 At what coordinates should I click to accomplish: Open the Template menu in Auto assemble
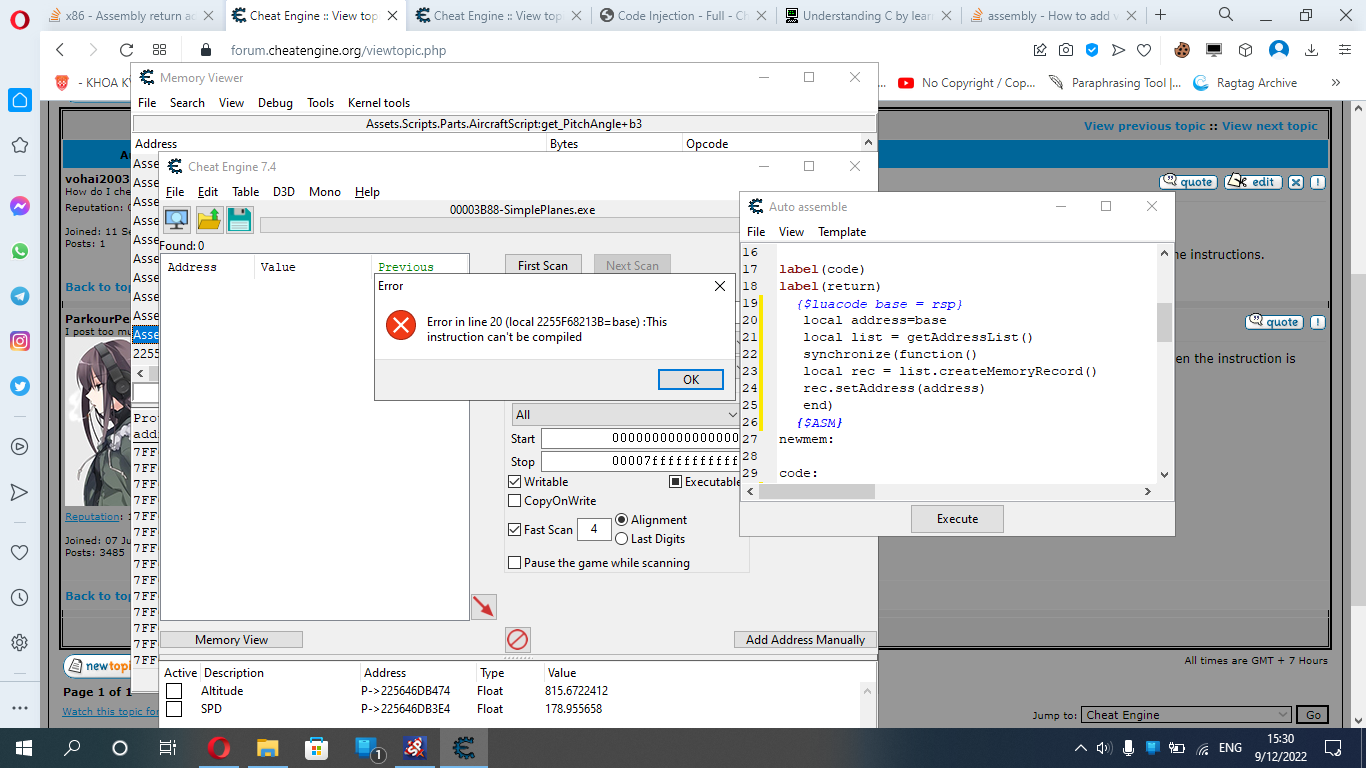coord(842,232)
